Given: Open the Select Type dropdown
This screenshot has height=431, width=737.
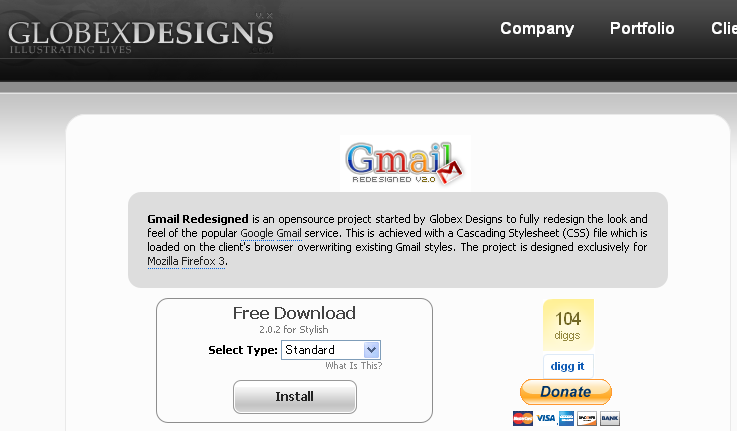Looking at the screenshot, I should tap(331, 350).
